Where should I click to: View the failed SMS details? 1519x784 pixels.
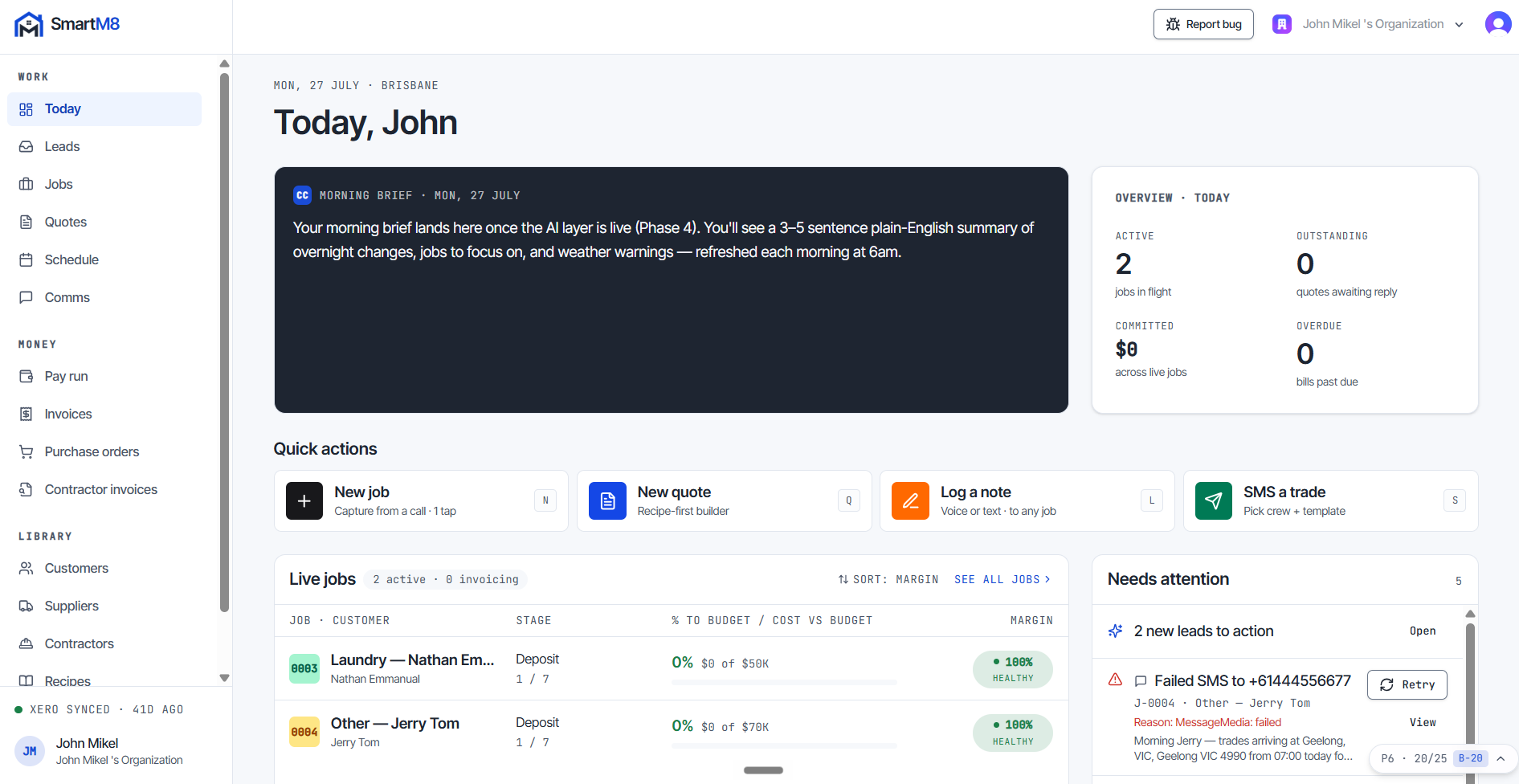click(x=1423, y=723)
